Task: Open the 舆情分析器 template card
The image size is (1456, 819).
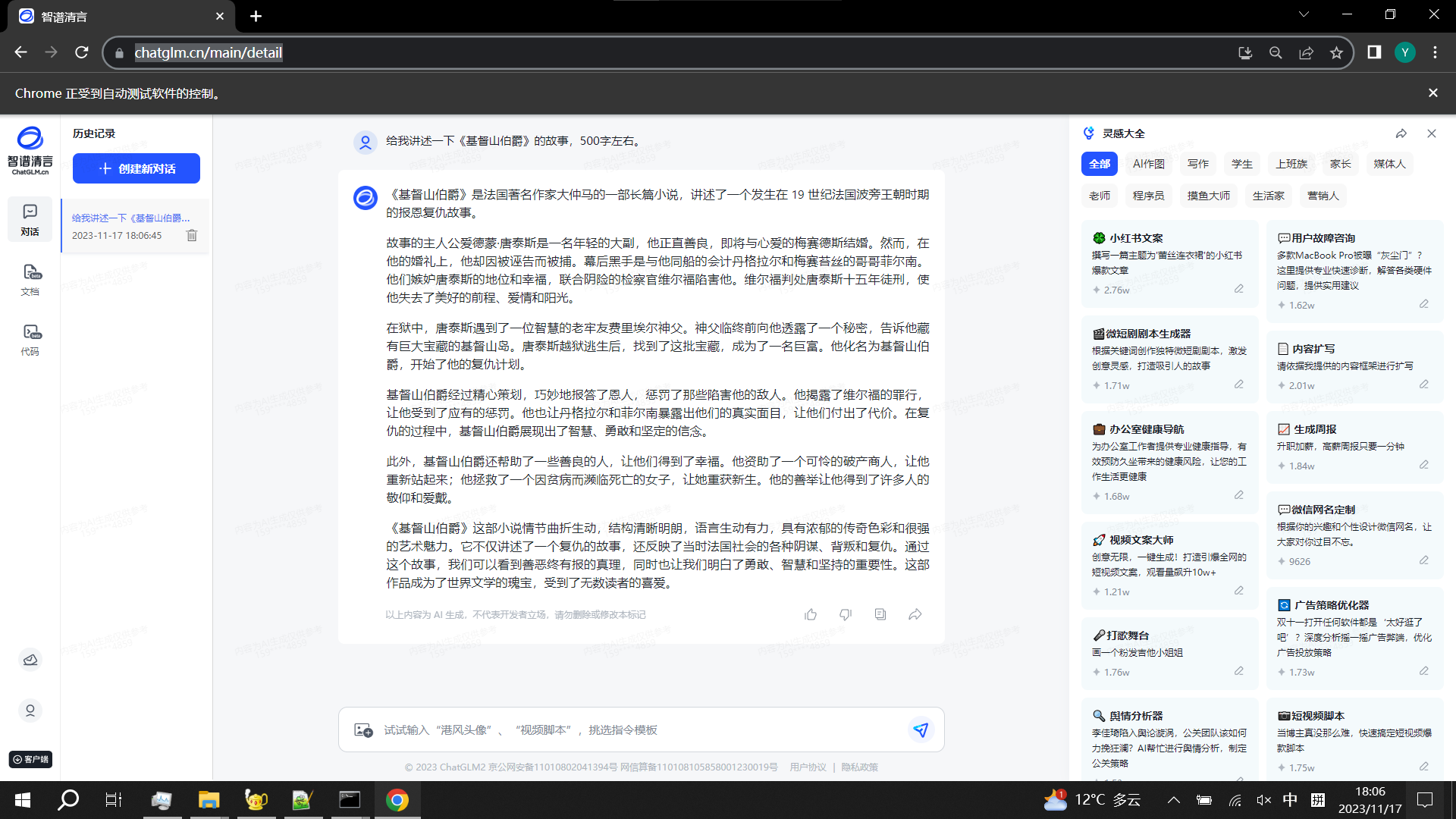Action: [x=1169, y=739]
